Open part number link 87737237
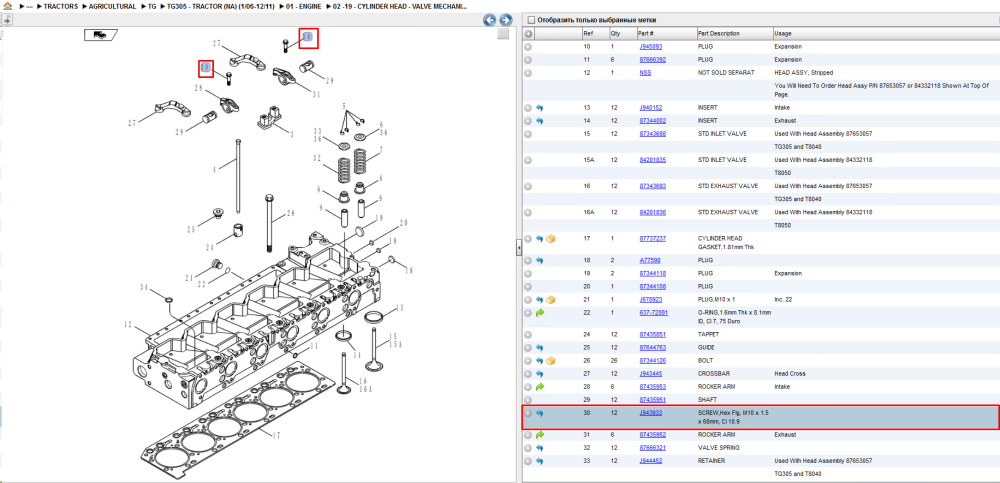The image size is (1000, 483). click(652, 239)
